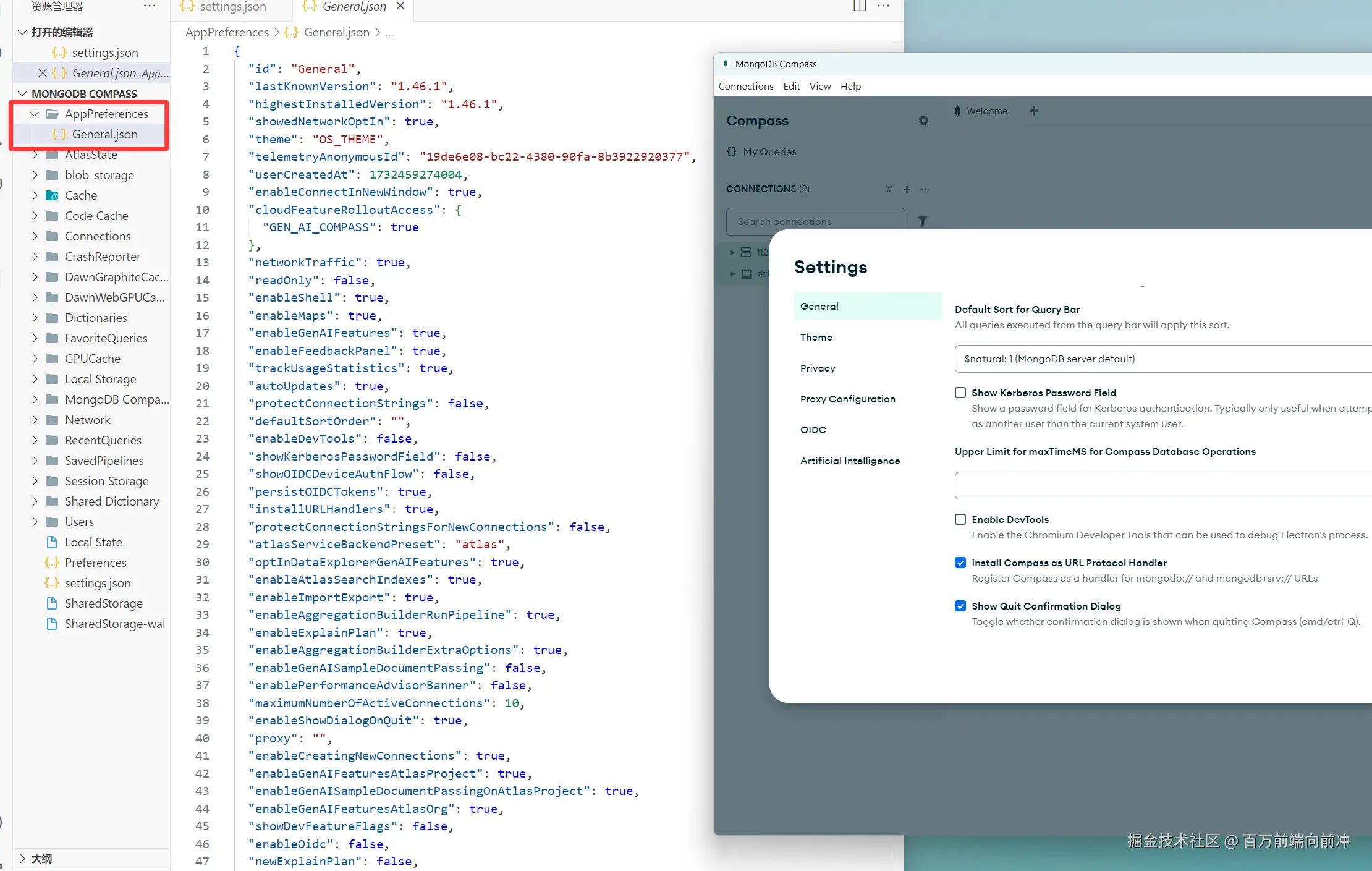This screenshot has width=1372, height=871.
Task: Click the add new connection plus icon
Action: [x=907, y=189]
